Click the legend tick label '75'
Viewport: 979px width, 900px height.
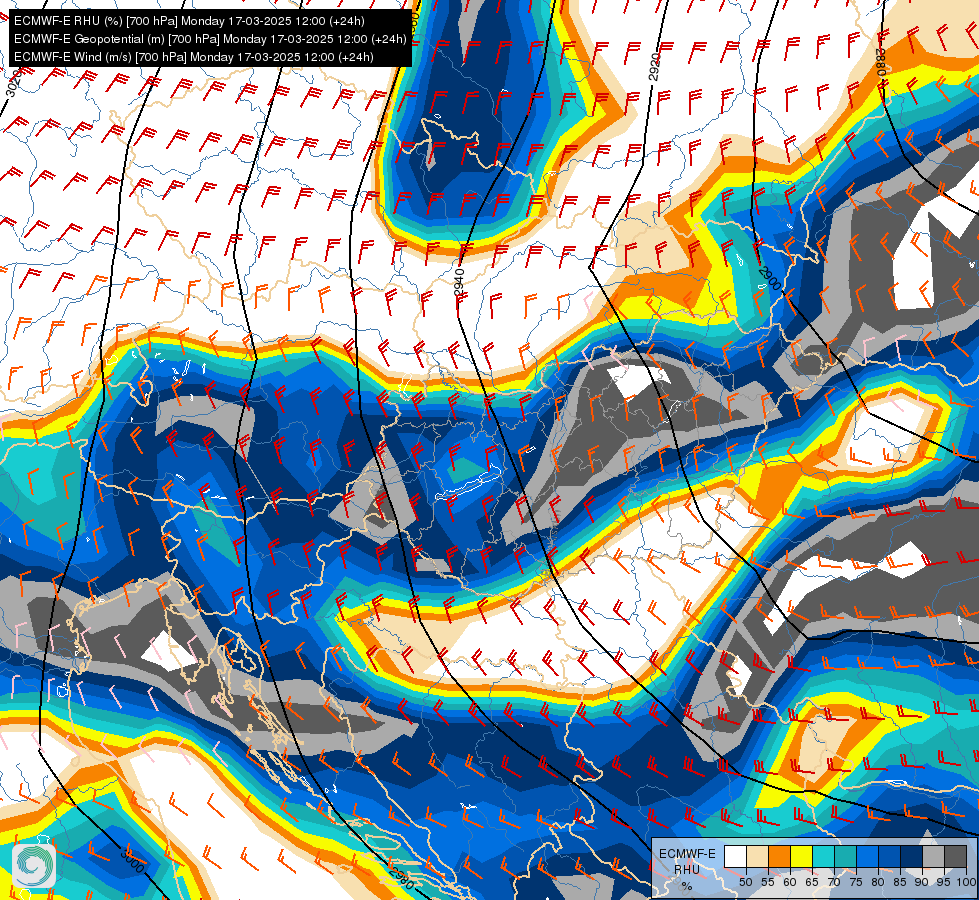[x=857, y=883]
